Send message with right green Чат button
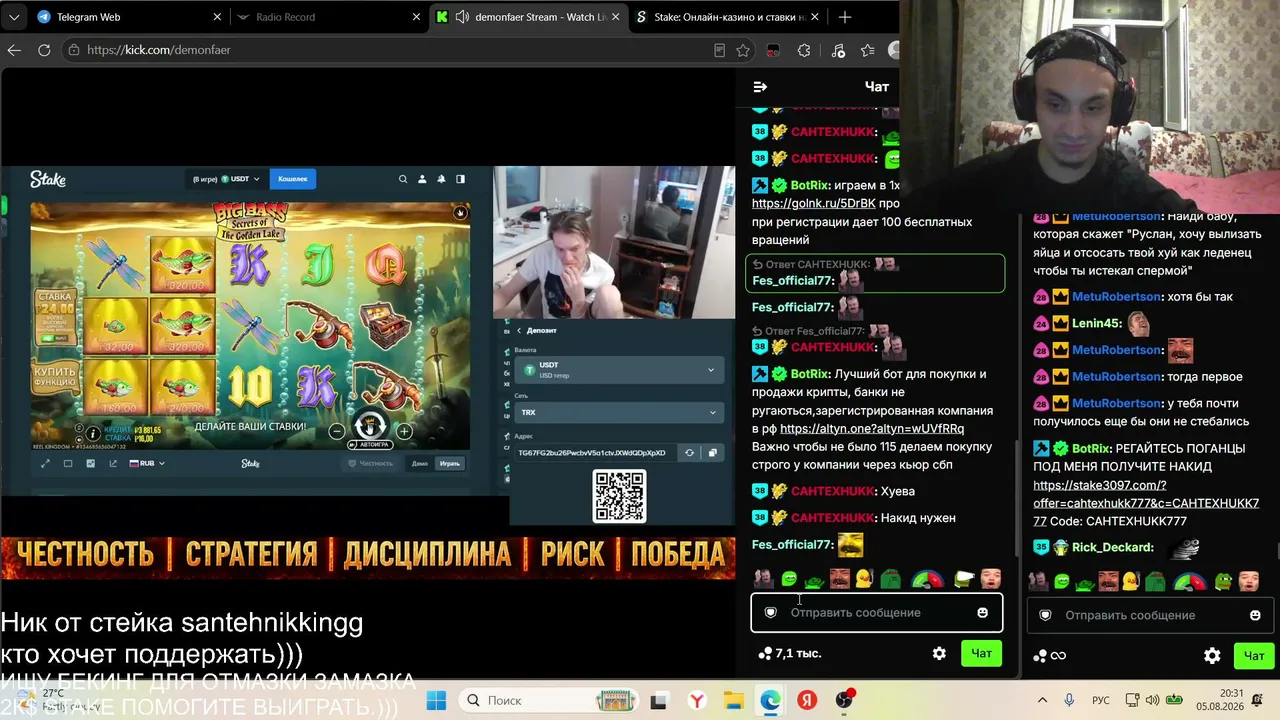 tap(1254, 656)
